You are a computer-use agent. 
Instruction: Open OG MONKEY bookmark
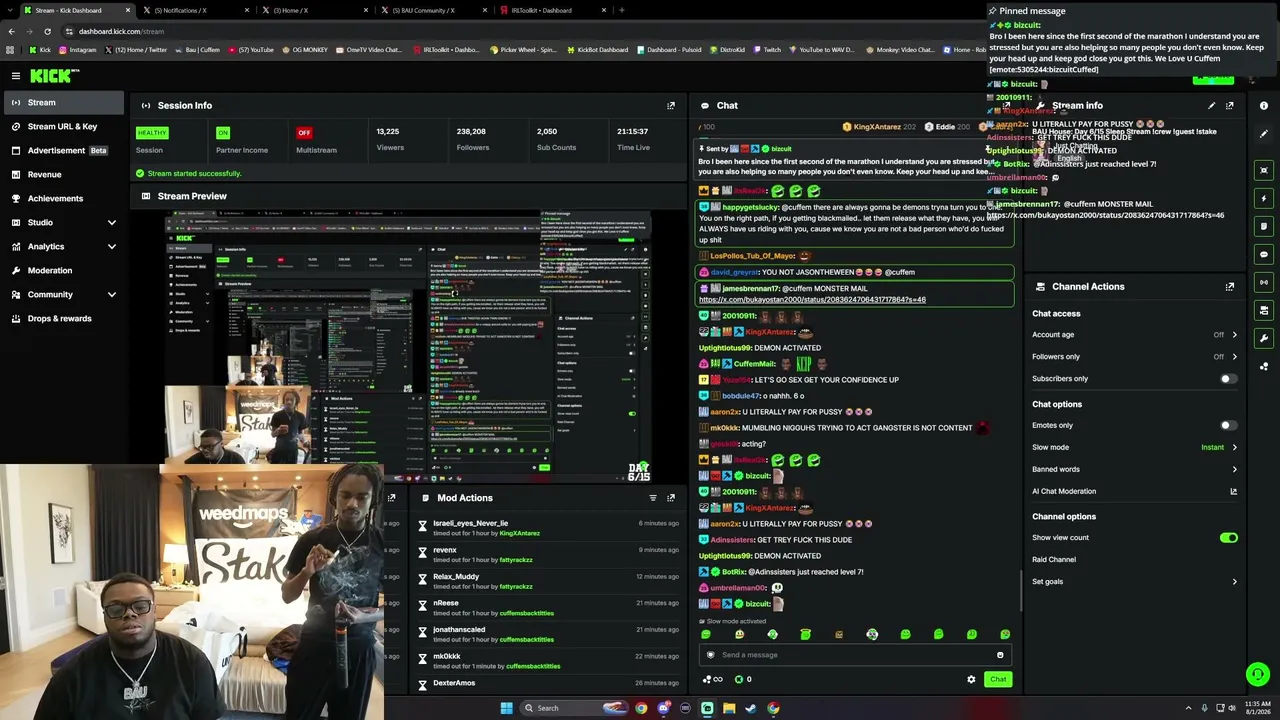pyautogui.click(x=305, y=50)
